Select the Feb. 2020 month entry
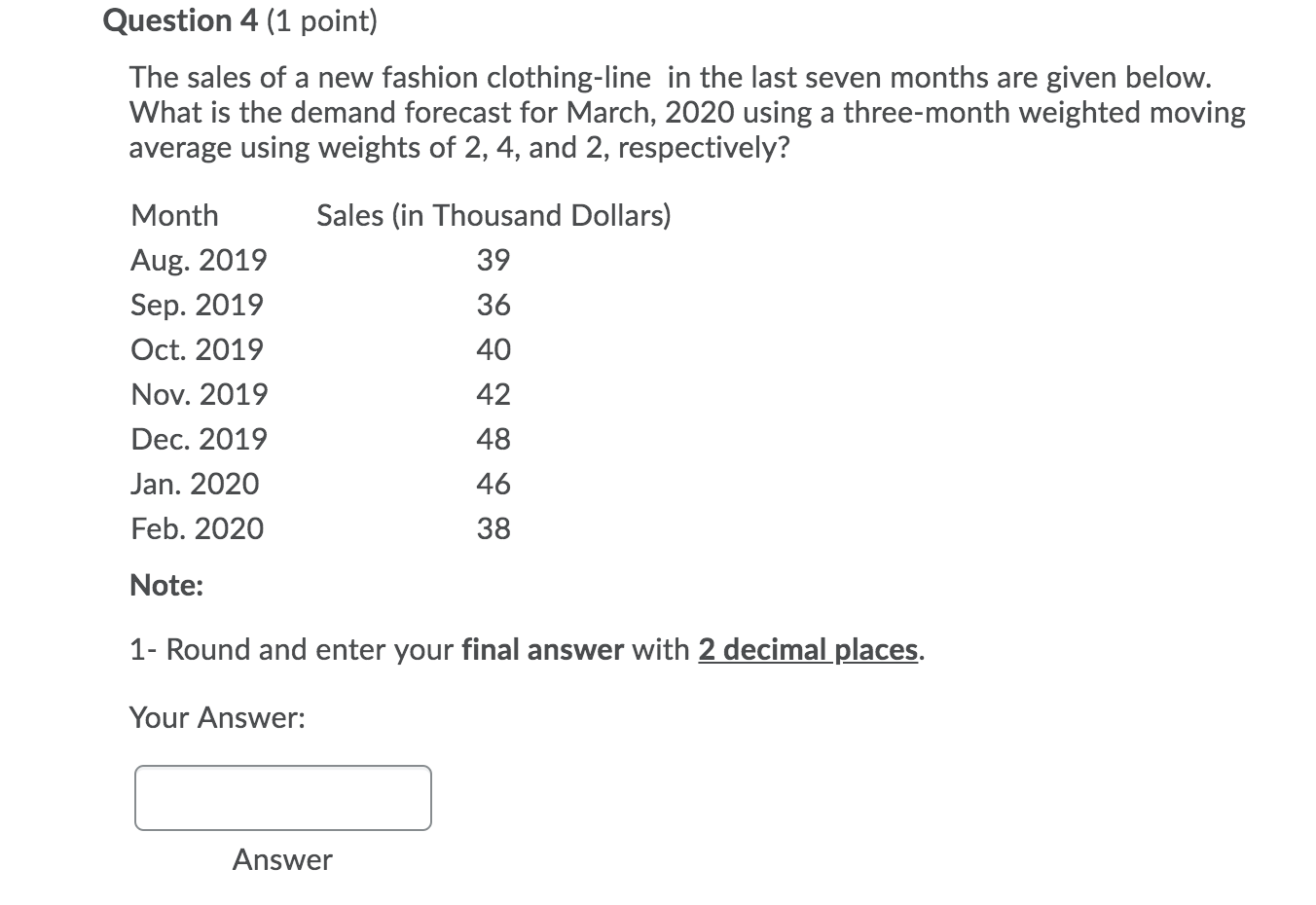This screenshot has height=905, width=1316. point(197,528)
